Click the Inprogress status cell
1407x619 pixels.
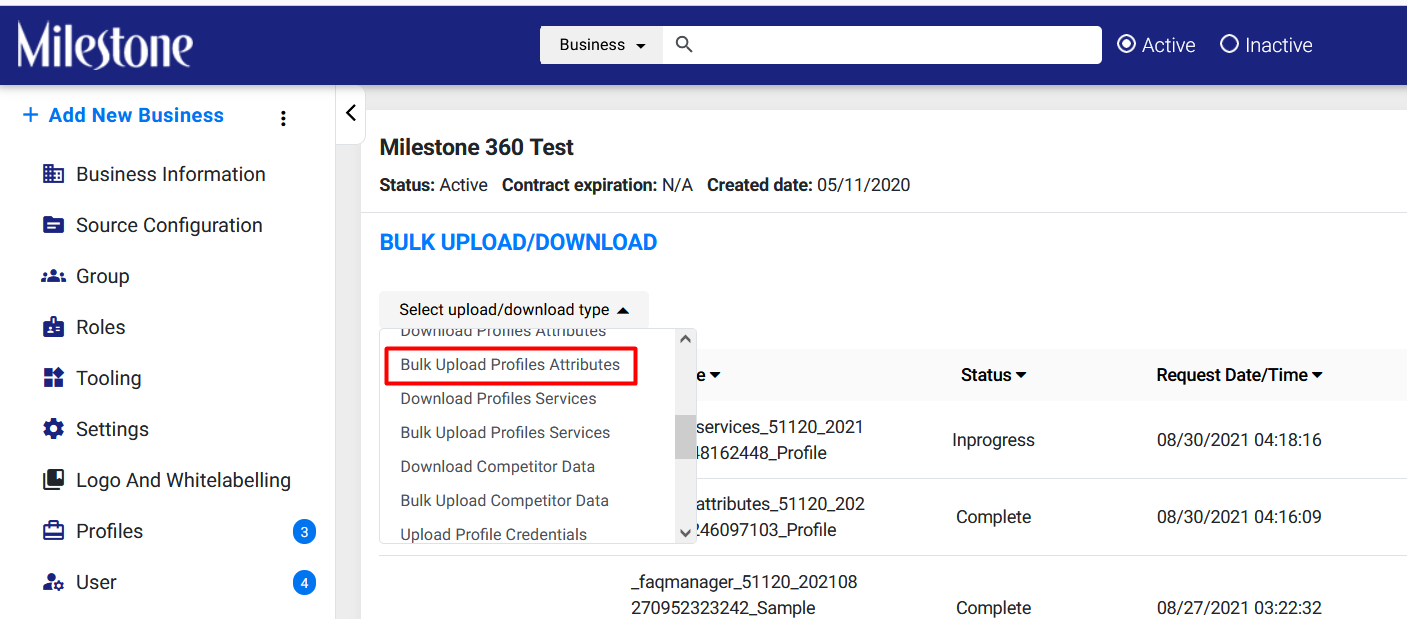[x=993, y=440]
